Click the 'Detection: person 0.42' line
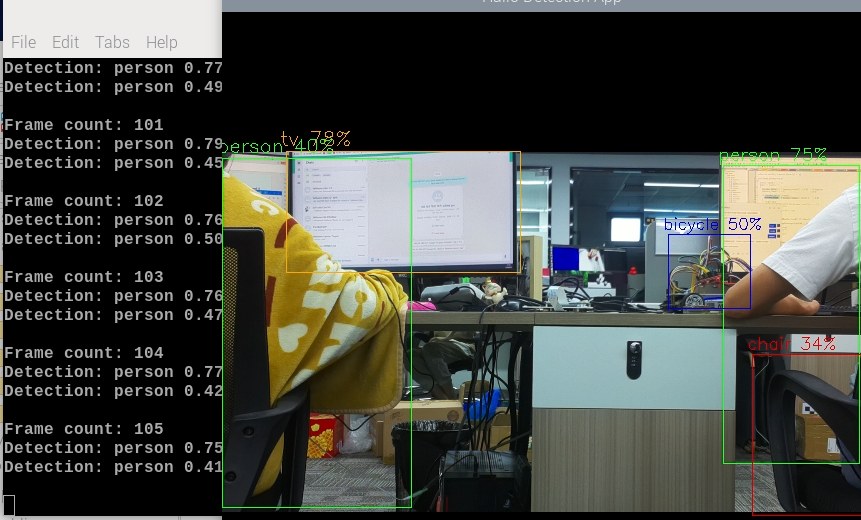 (113, 392)
